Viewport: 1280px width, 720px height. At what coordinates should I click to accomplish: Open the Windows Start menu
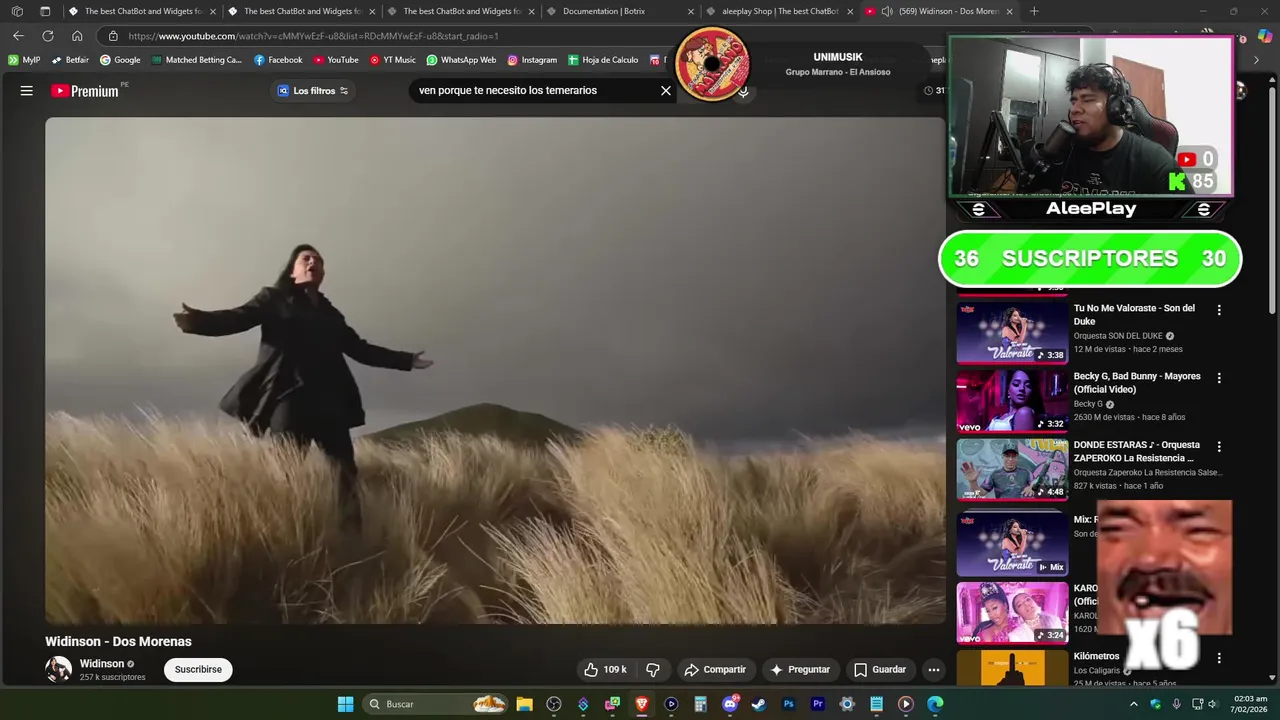pyautogui.click(x=345, y=704)
